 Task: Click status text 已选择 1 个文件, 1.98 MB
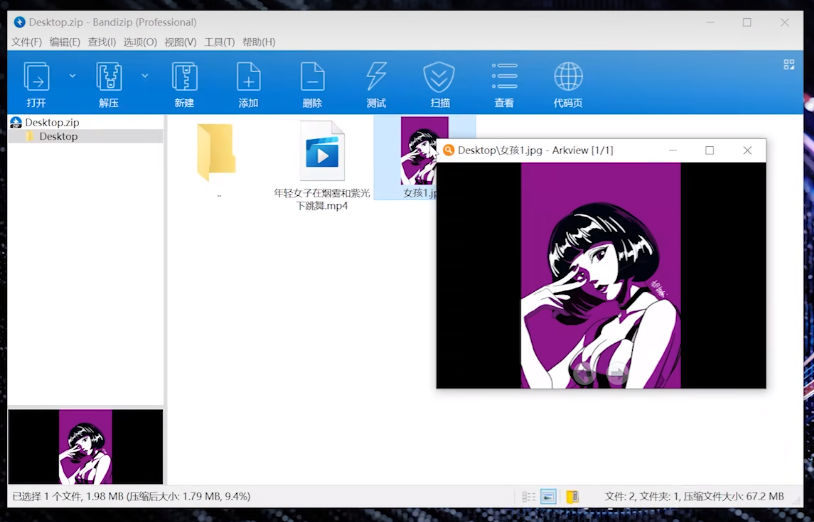[x=68, y=497]
